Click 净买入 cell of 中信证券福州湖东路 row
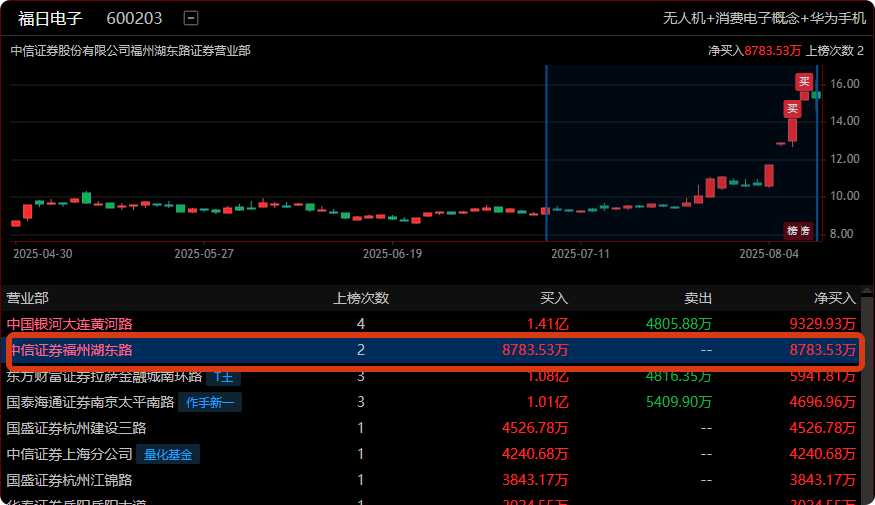Image resolution: width=875 pixels, height=505 pixels. pos(823,350)
